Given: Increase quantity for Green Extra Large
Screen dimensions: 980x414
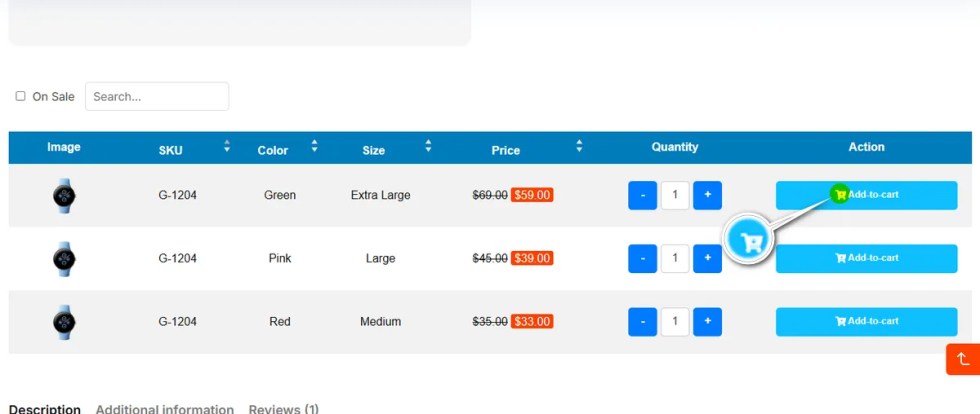Looking at the screenshot, I should pyautogui.click(x=708, y=195).
